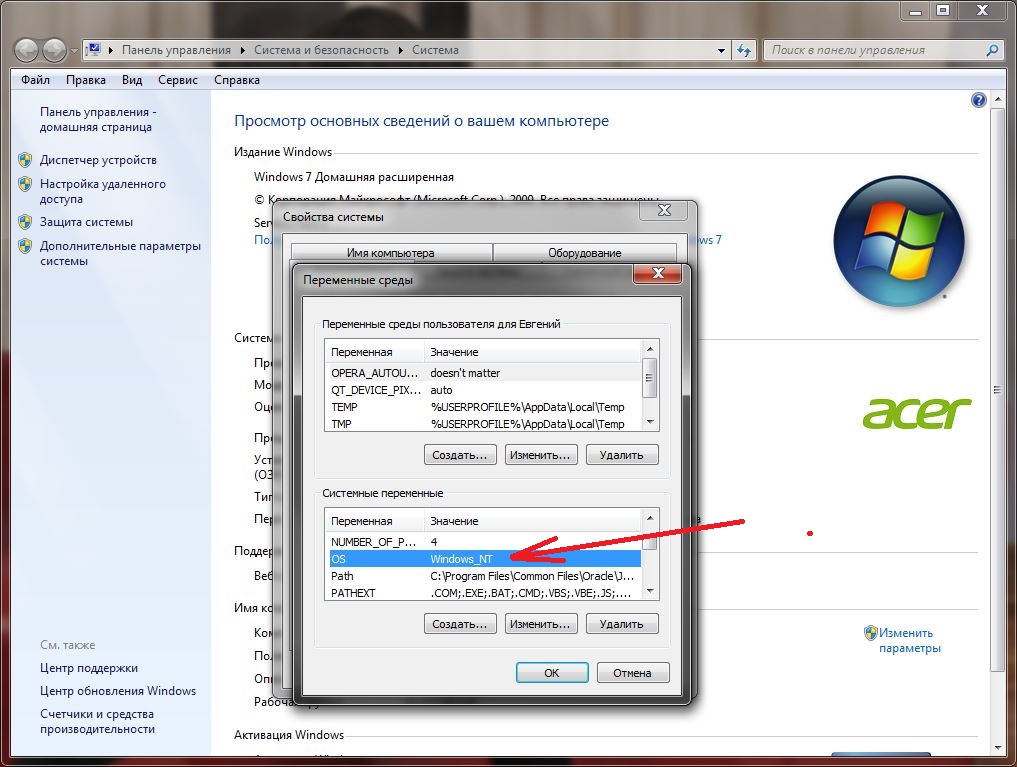Click Изменить параметры link

click(x=909, y=641)
